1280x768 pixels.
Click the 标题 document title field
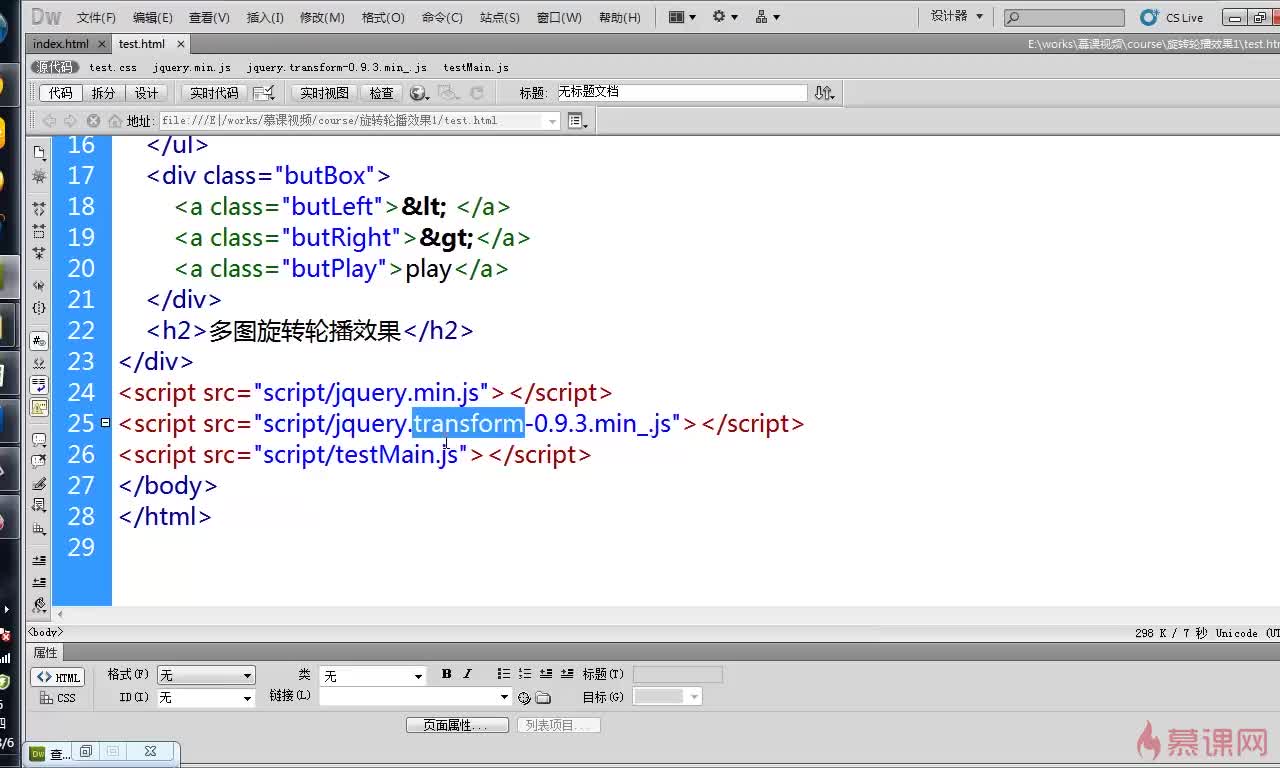[680, 92]
